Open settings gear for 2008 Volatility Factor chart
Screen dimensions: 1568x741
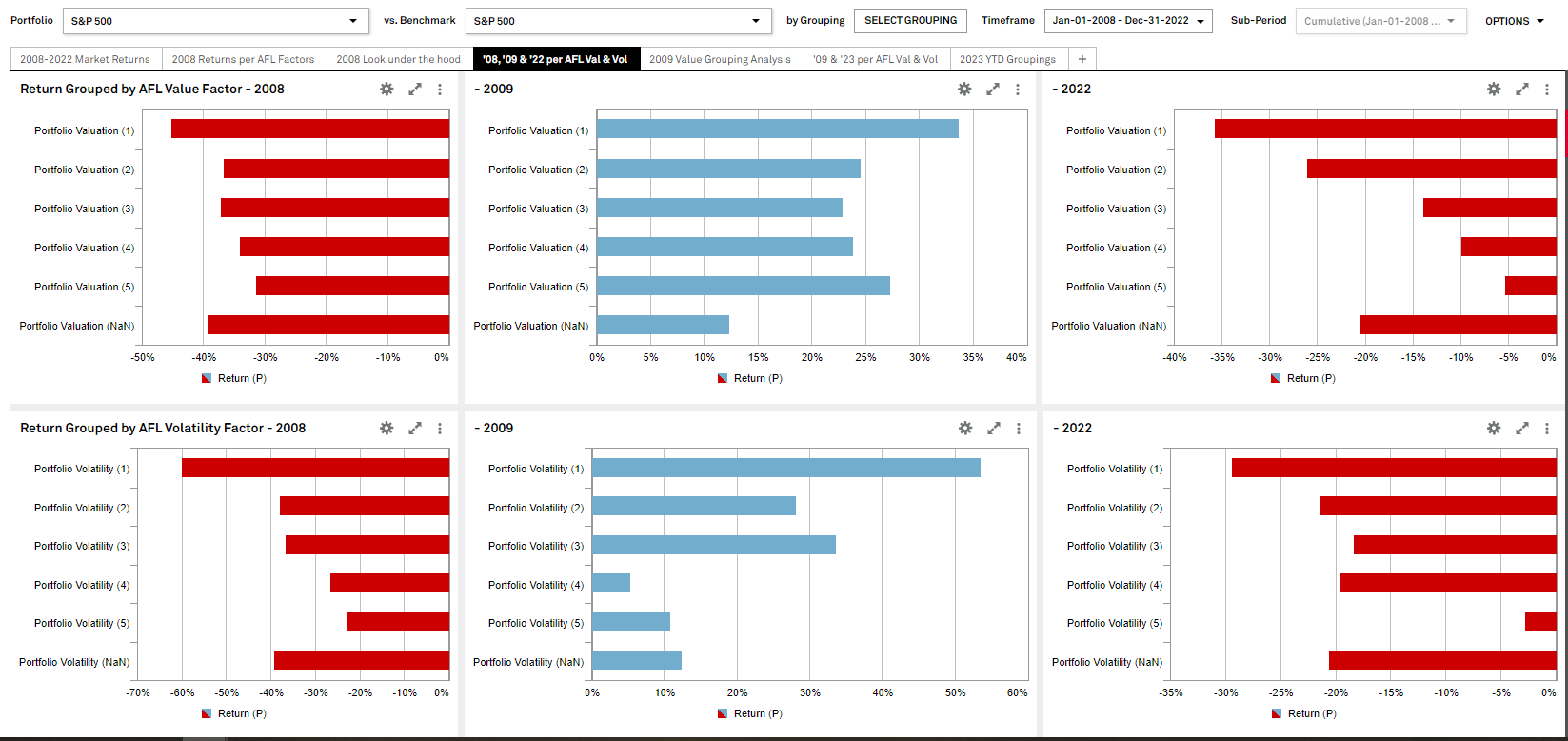[x=387, y=428]
